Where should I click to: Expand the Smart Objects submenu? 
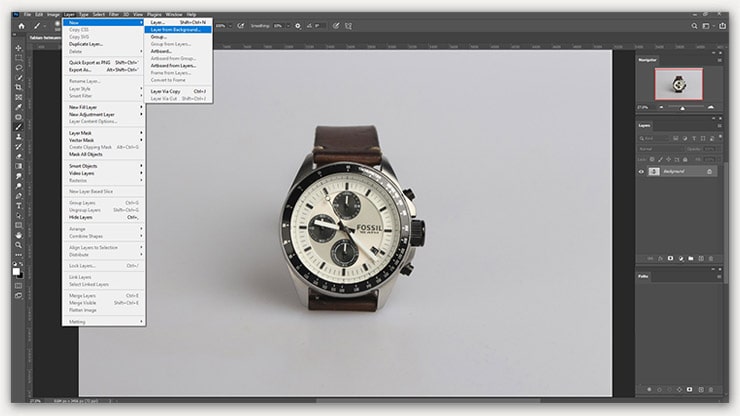[104, 166]
